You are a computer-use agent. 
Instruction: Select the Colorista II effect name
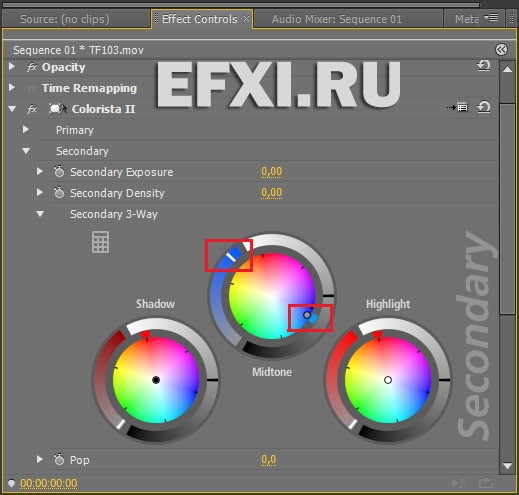click(103, 109)
